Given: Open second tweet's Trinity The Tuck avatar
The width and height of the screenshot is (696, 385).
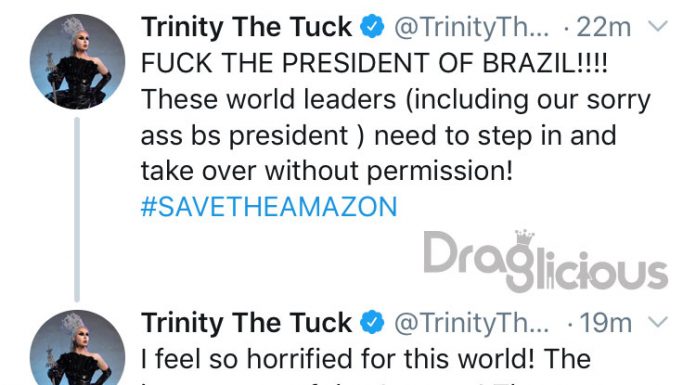Looking at the screenshot, I should click(77, 347).
